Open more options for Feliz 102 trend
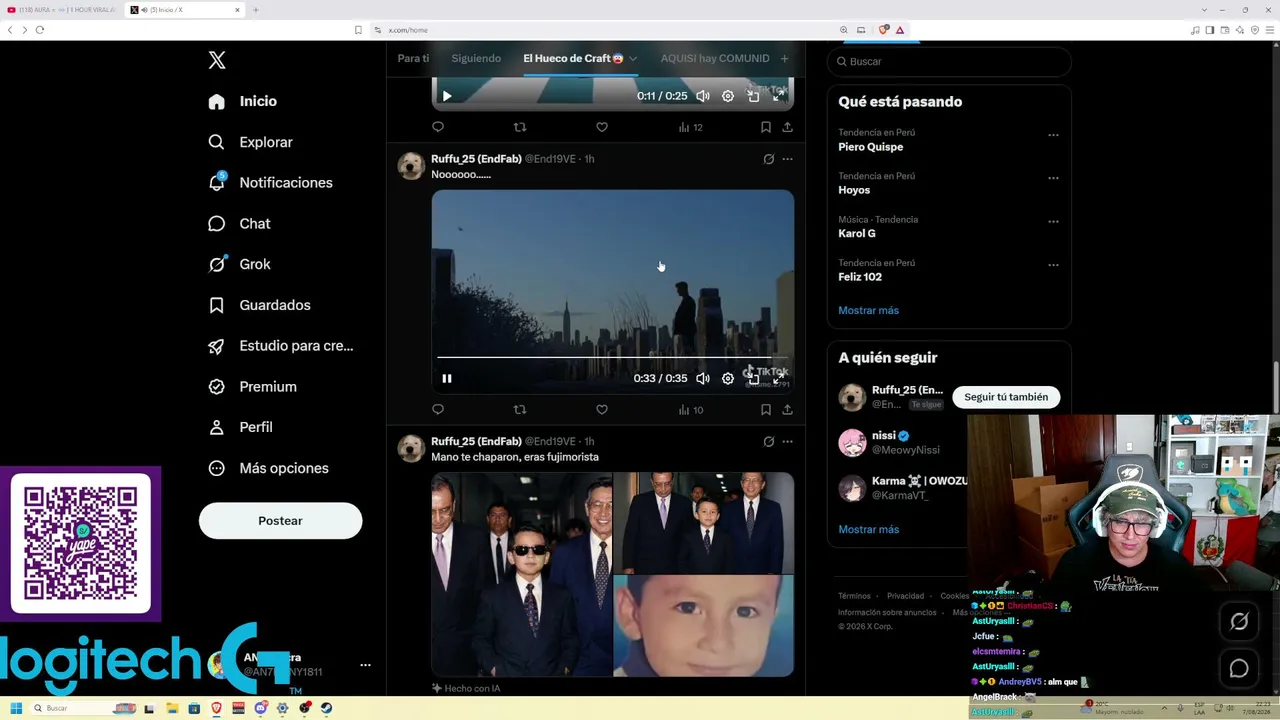Viewport: 1280px width, 720px height. click(x=1053, y=265)
